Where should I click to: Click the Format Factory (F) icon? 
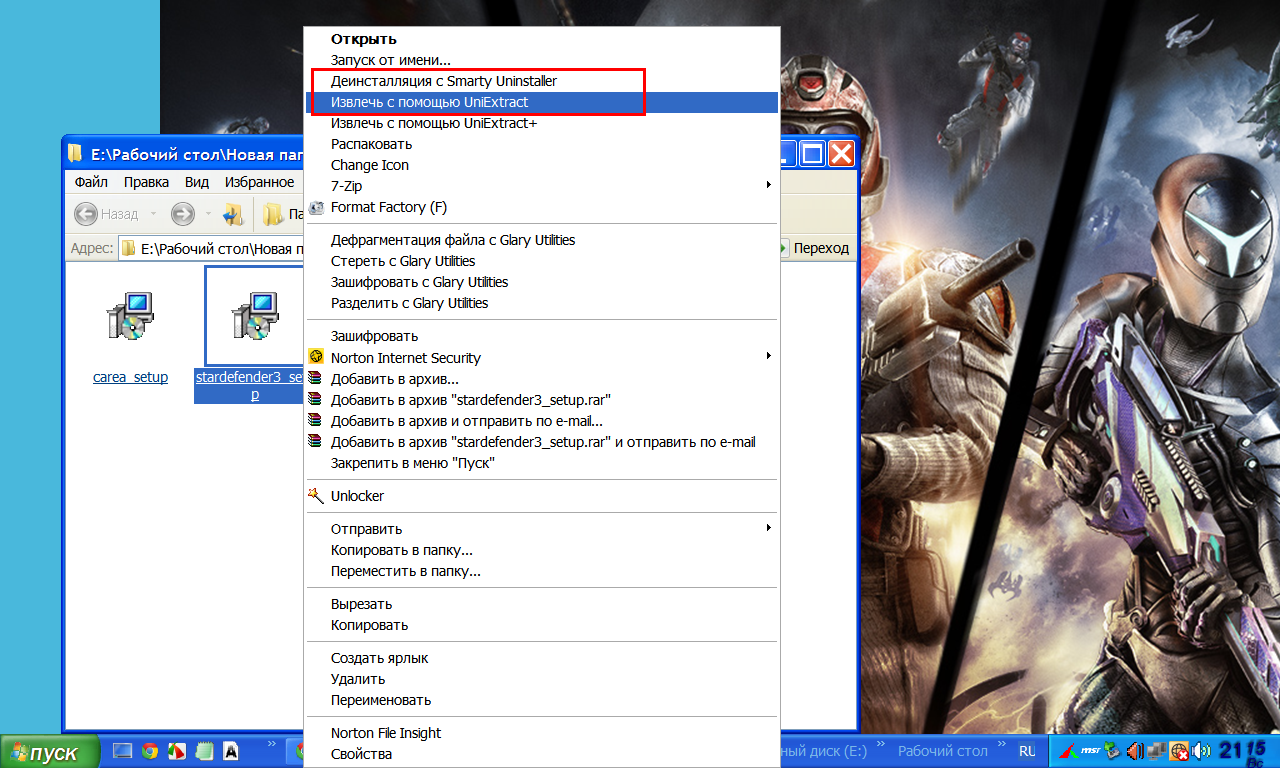317,207
